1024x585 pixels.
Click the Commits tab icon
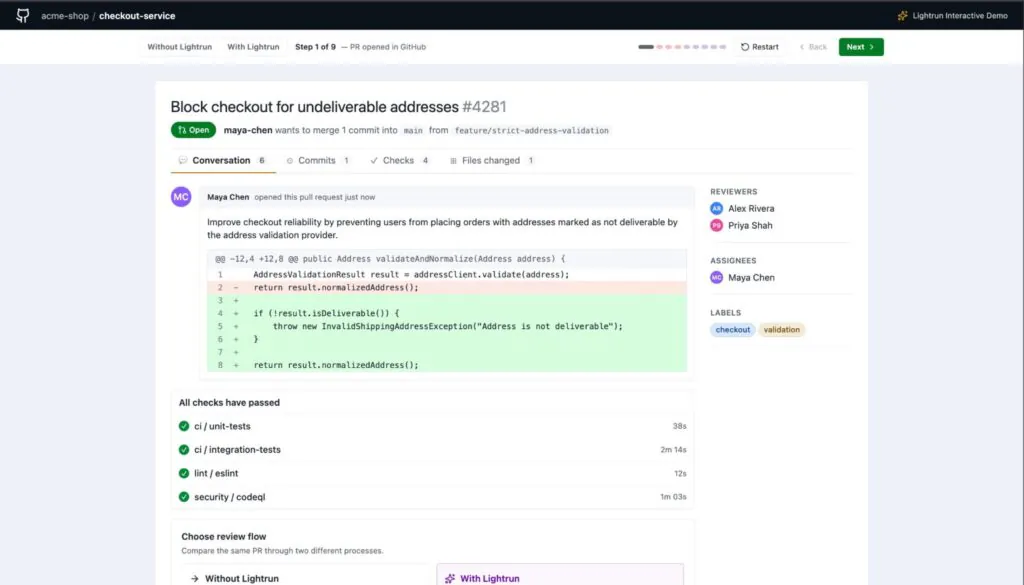[290, 161]
